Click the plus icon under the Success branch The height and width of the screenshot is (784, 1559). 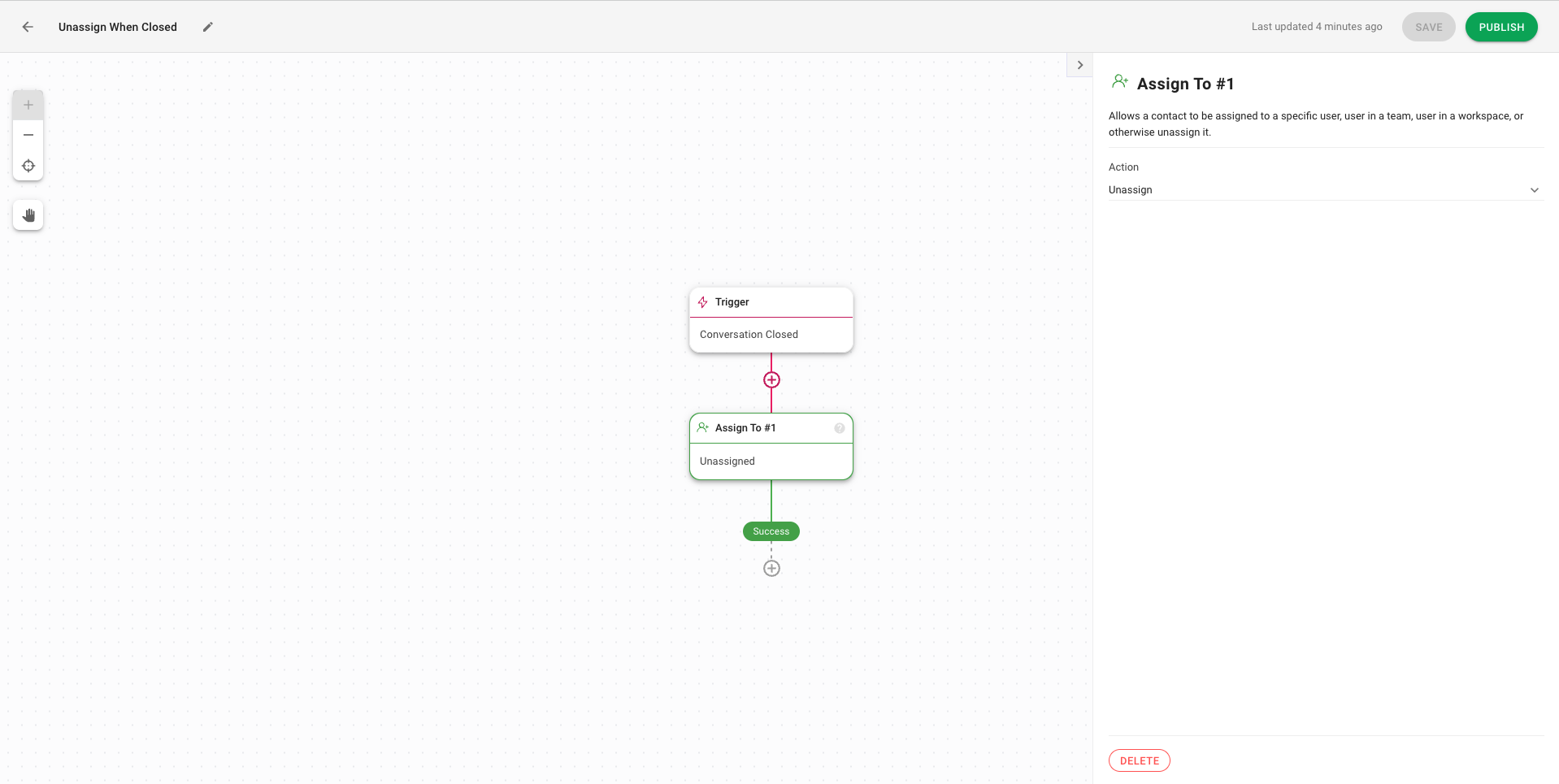tap(771, 568)
